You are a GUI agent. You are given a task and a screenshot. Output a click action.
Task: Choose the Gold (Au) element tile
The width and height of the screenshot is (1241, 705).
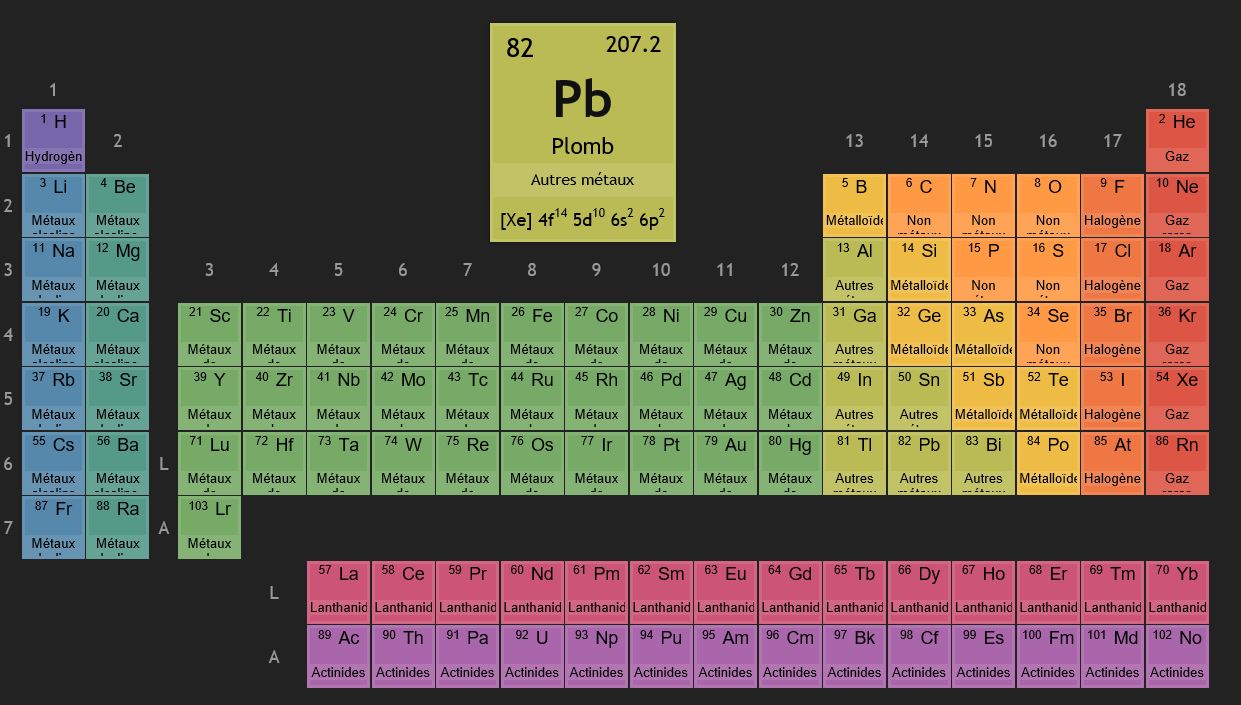coord(725,463)
